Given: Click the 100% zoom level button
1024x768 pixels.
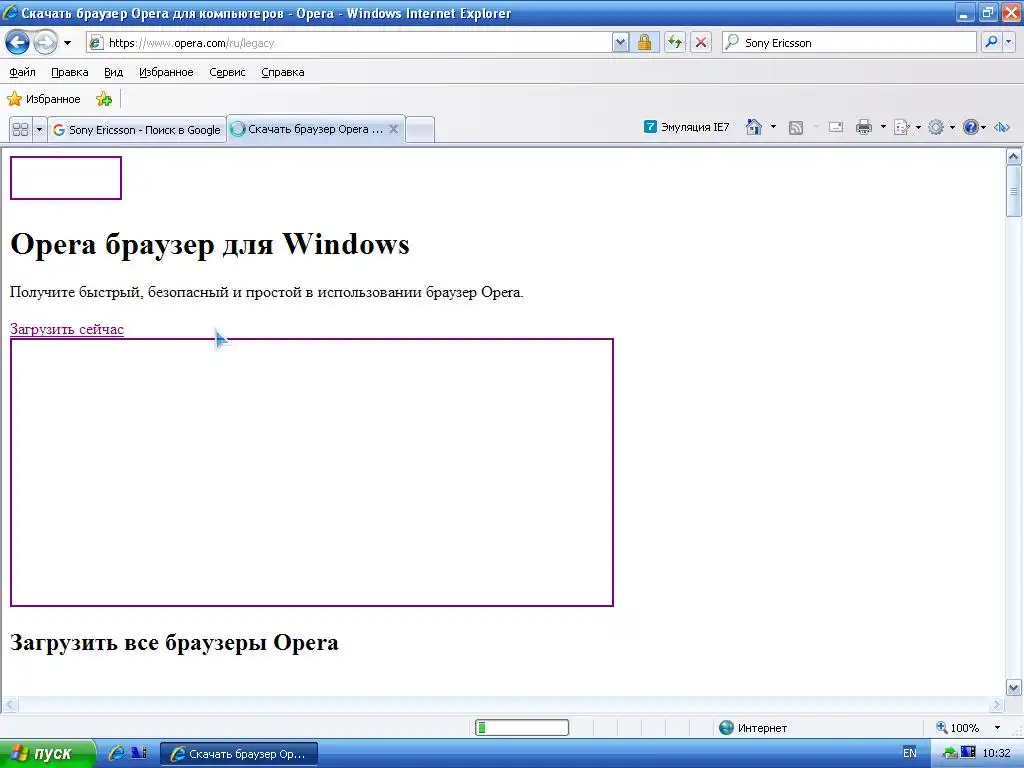Looking at the screenshot, I should (x=958, y=728).
